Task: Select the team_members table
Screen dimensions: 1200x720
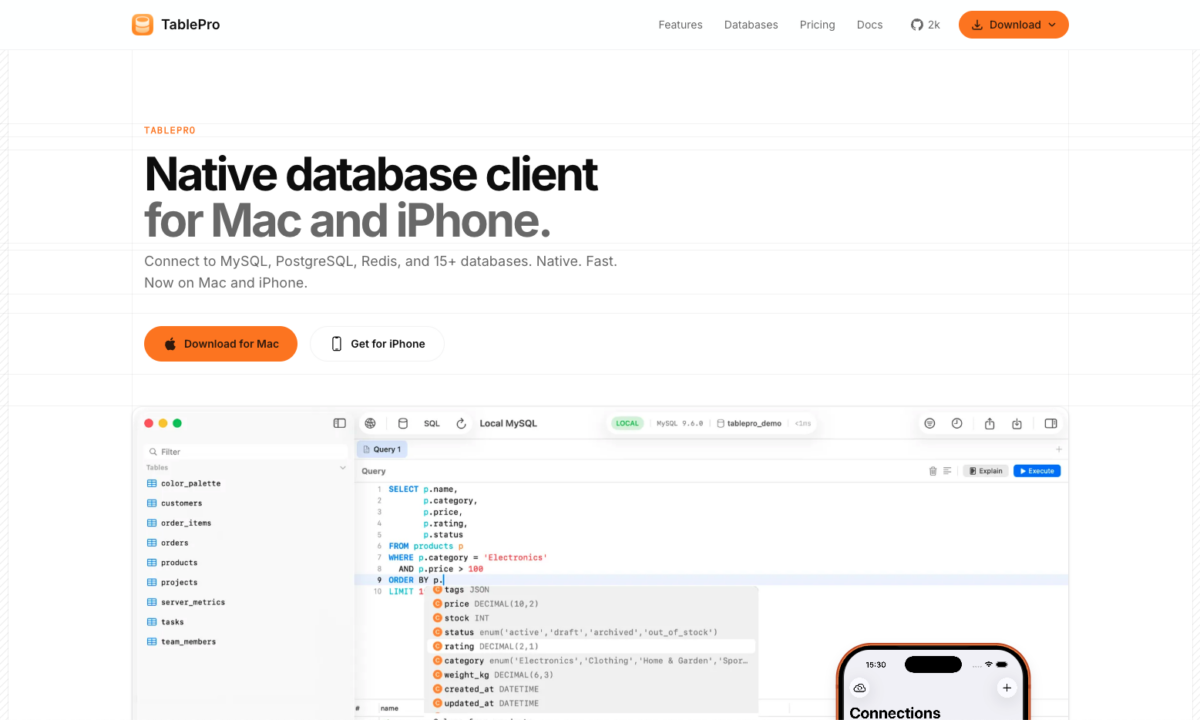Action: 181,642
